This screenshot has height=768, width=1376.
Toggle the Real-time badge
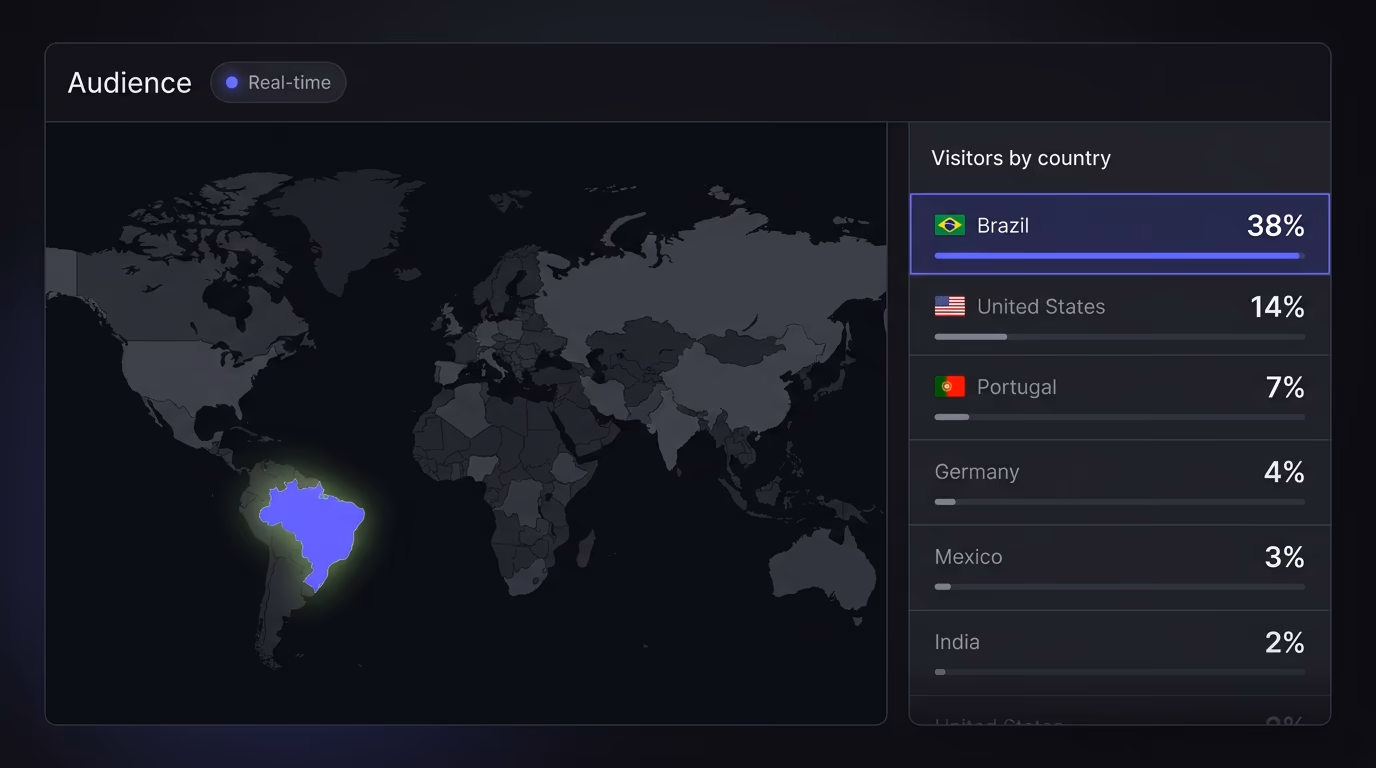pyautogui.click(x=278, y=83)
